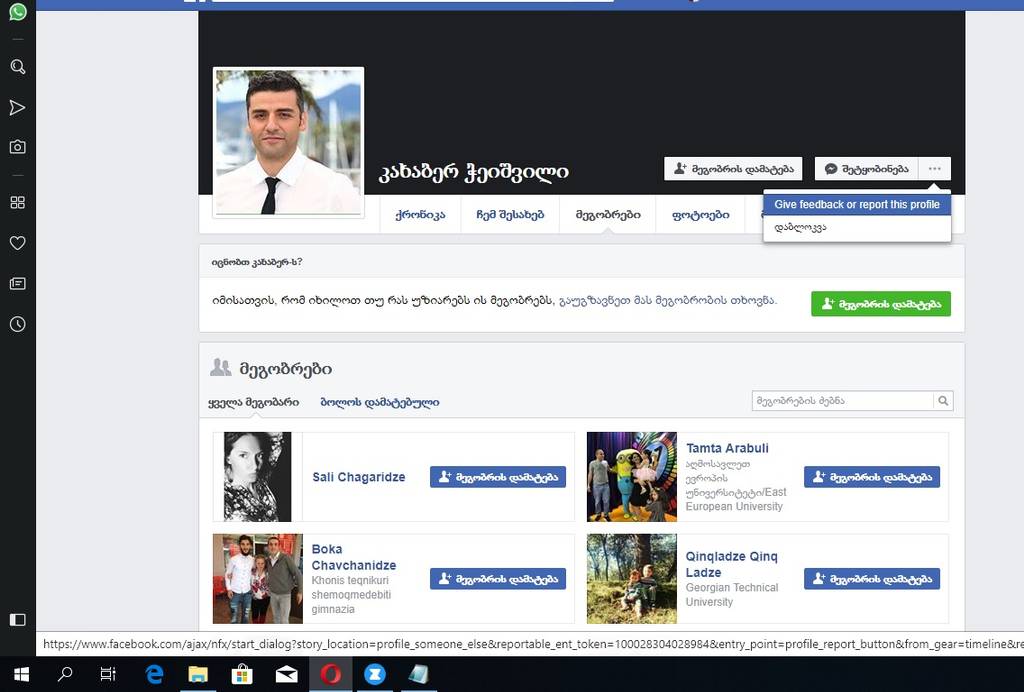Open the ჩემ შესახებ profile tab

510,214
